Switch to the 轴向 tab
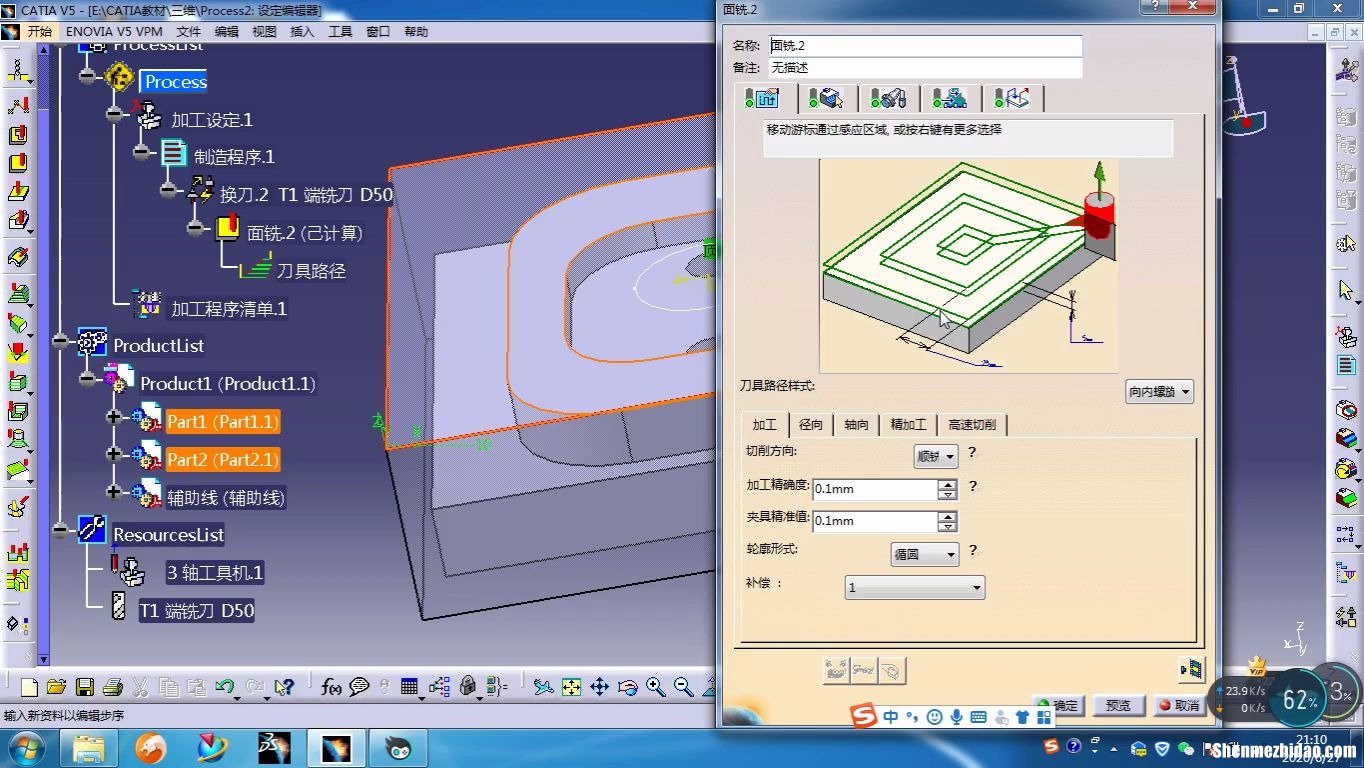 pyautogui.click(x=856, y=424)
